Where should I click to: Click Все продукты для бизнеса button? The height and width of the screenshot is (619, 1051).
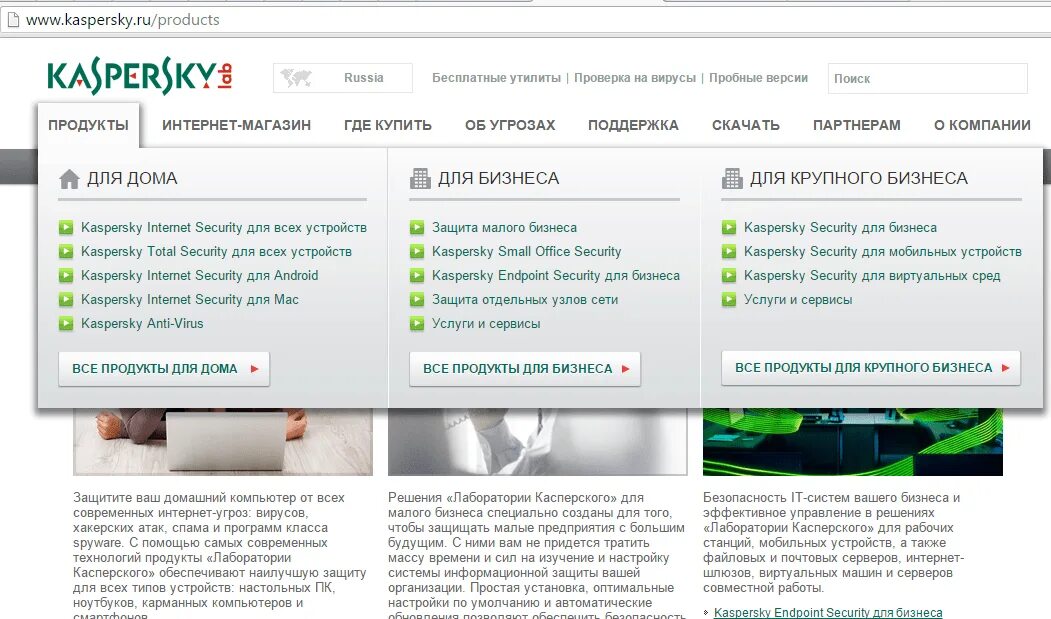click(x=525, y=369)
